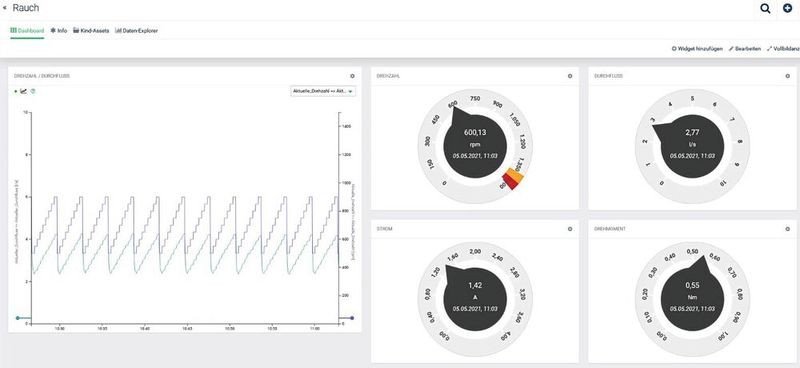Click the green clock realtime icon
The image size is (800, 368).
[33, 91]
